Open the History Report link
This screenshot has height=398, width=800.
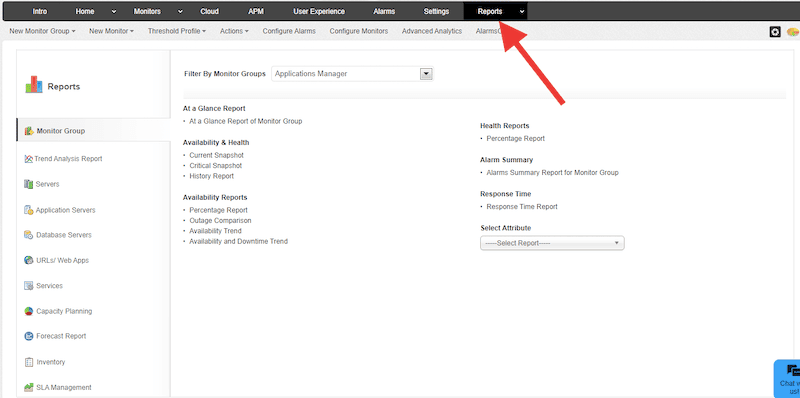click(211, 176)
